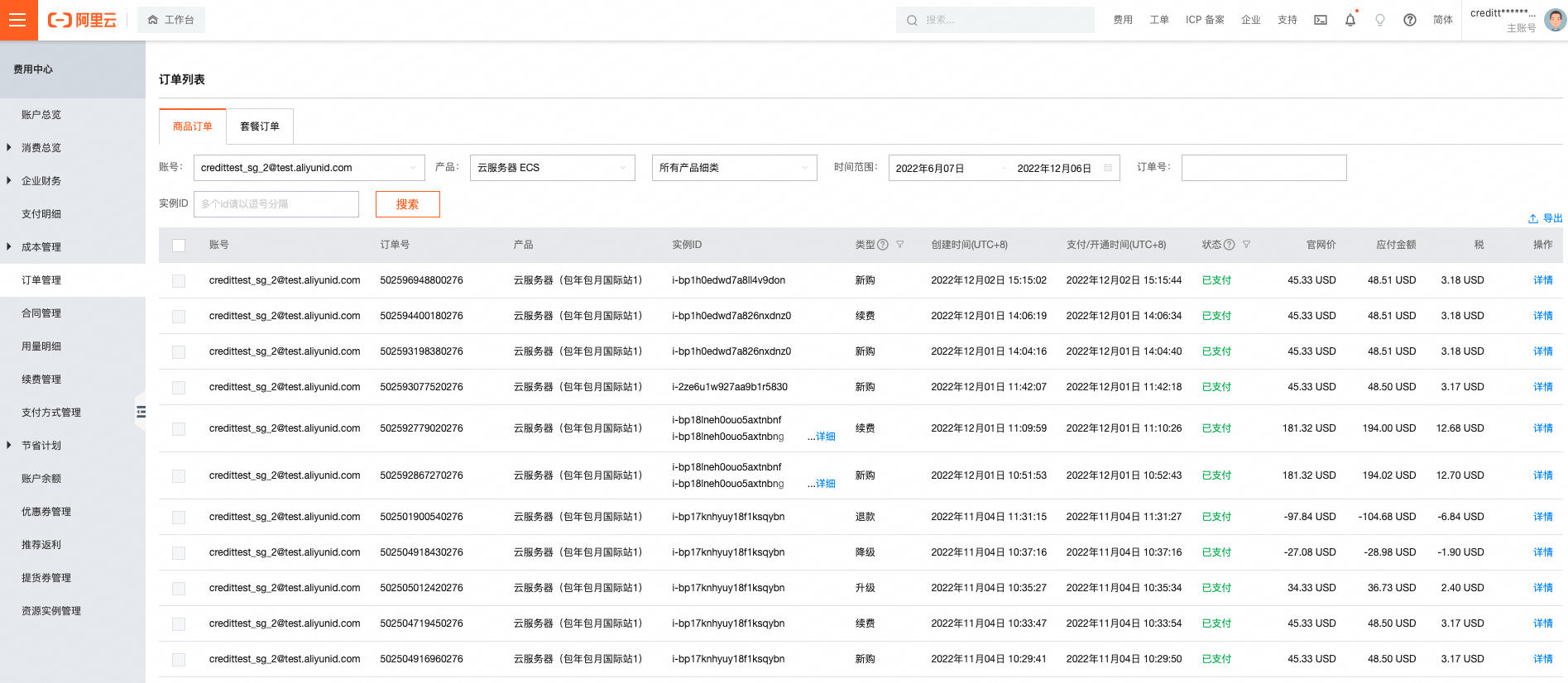1568x683 pixels.
Task: Check the box for order 502501900540276
Action: coord(179,518)
